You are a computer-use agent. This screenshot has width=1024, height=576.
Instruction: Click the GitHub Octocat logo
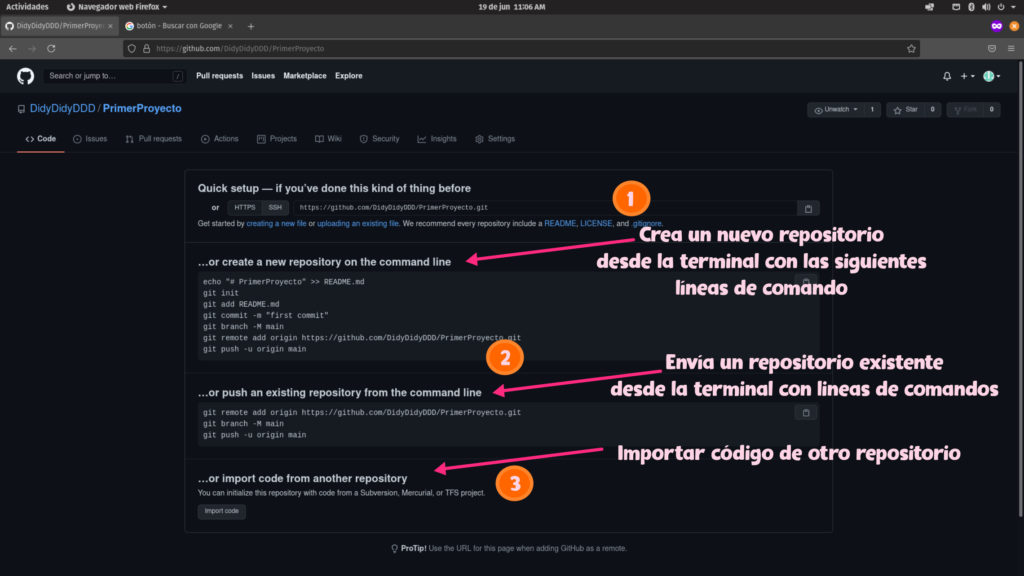(x=25, y=75)
